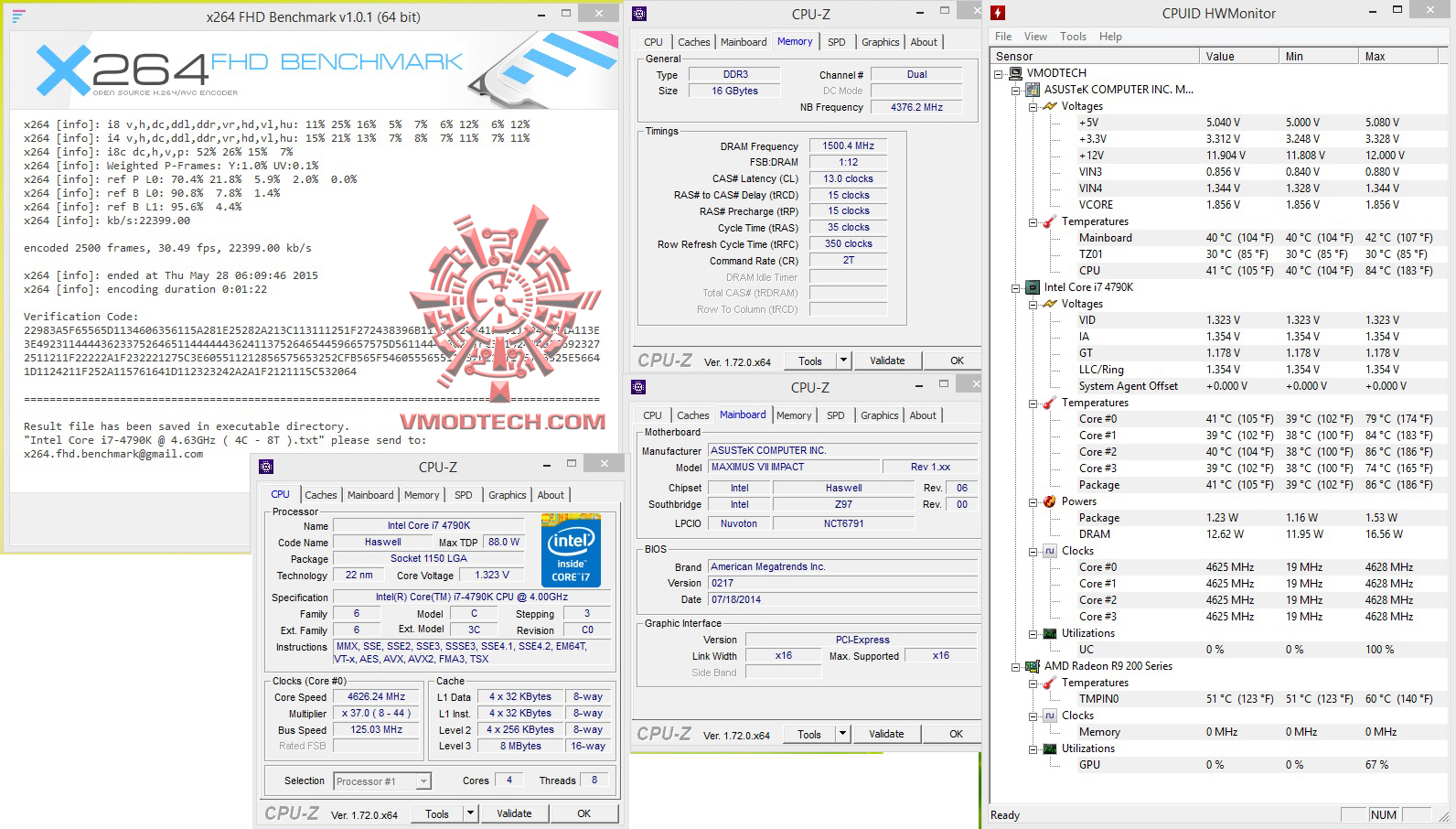Collapse the AMD Radeon R9 200 Series node

(1016, 666)
